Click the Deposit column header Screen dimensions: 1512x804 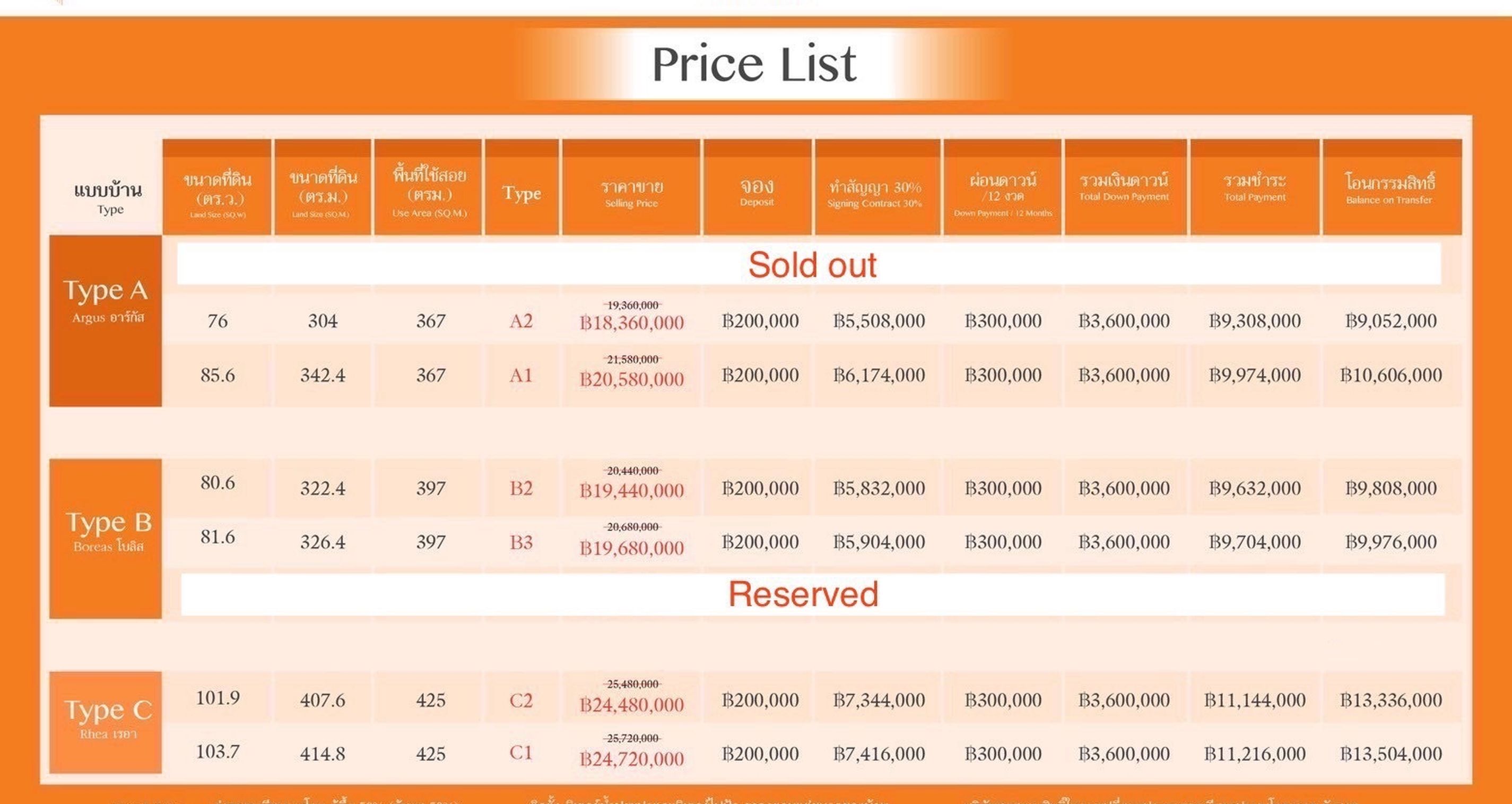coord(757,187)
